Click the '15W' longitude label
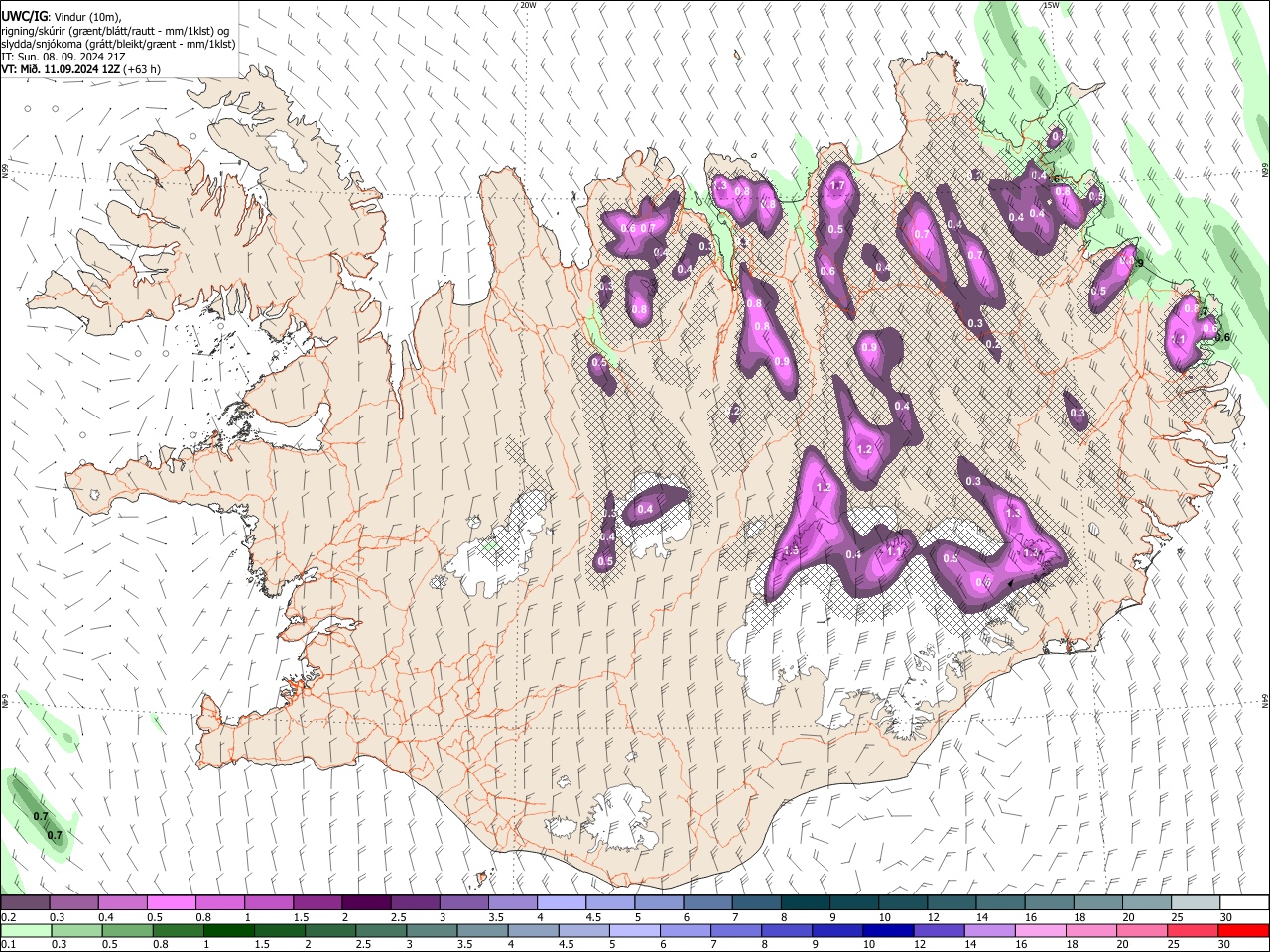The height and width of the screenshot is (952, 1270). 1051,5
